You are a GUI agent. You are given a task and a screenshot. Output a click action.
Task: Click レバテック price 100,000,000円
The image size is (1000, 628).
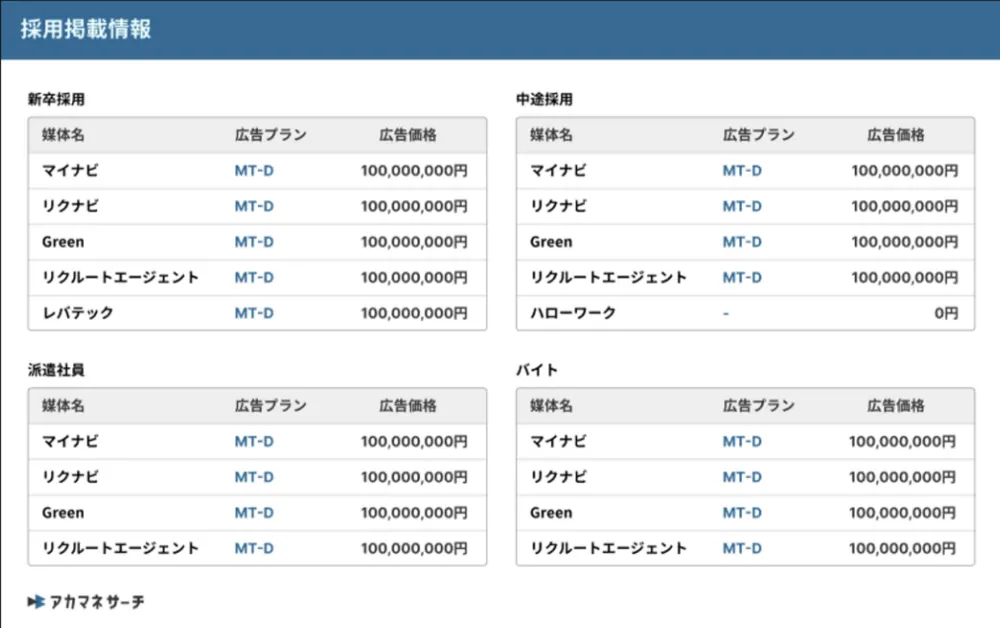point(414,313)
